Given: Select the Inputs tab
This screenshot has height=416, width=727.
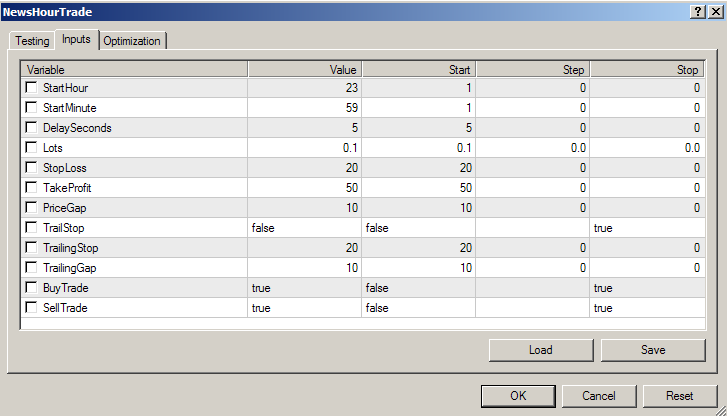Looking at the screenshot, I should (x=77, y=39).
